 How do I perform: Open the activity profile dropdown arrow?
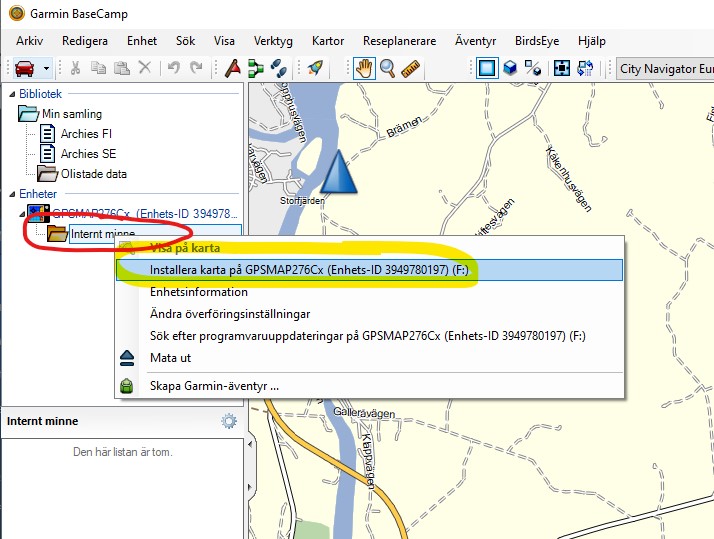click(x=46, y=69)
